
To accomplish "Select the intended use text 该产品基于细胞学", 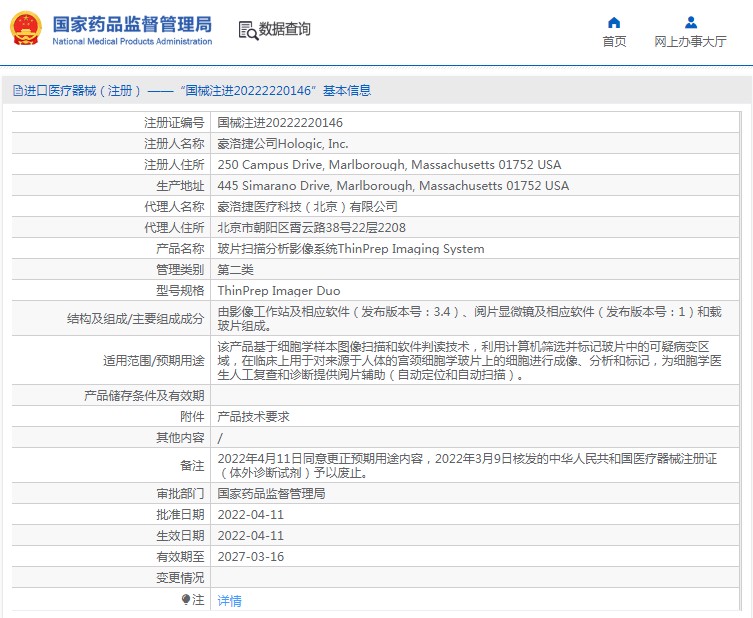I will [x=469, y=360].
